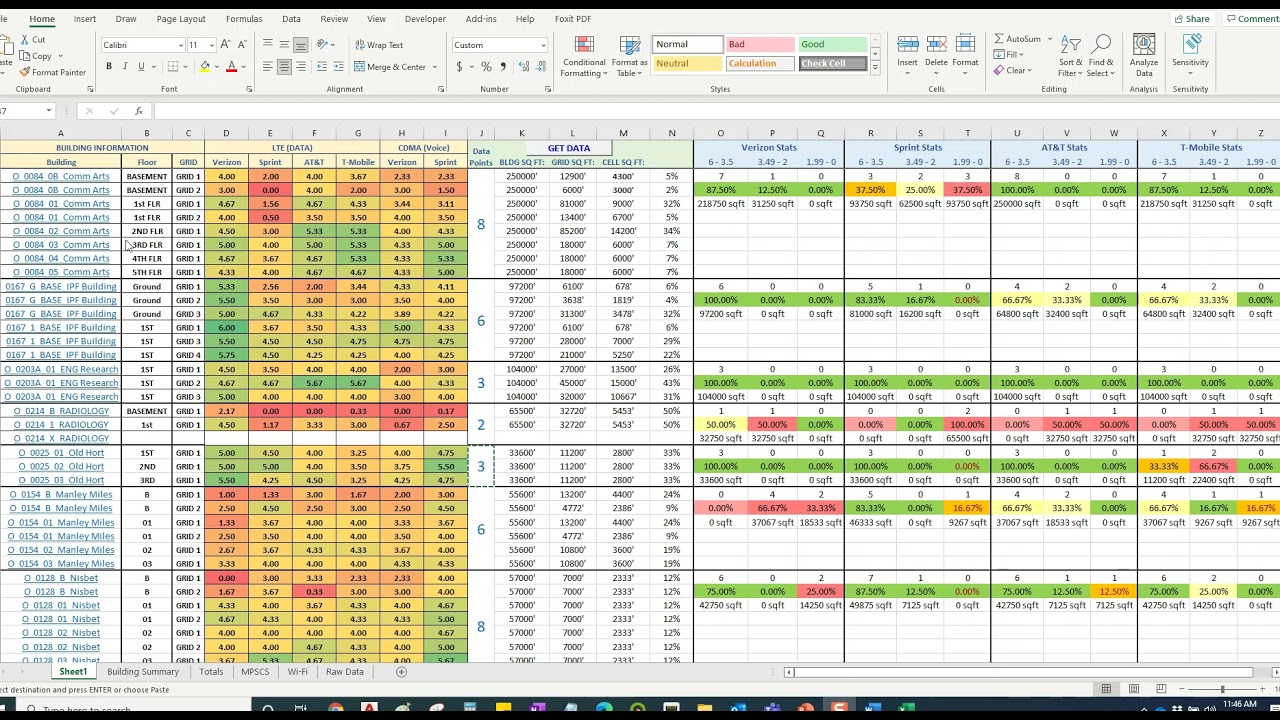Click the Analyze Data tool
Viewport: 1280px width, 720px height.
point(1144,57)
